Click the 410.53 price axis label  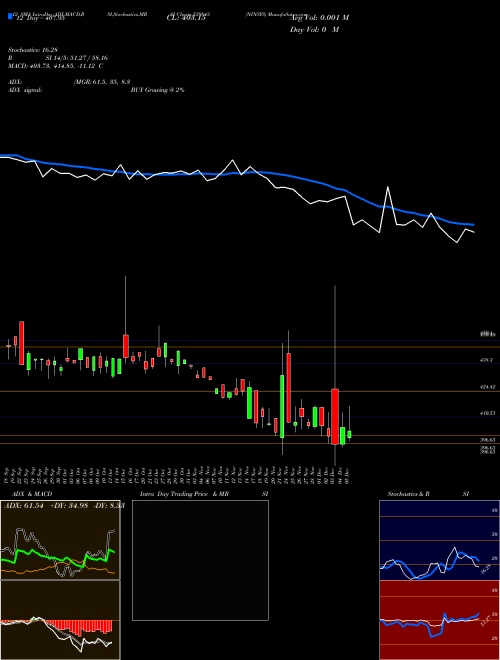click(x=489, y=413)
